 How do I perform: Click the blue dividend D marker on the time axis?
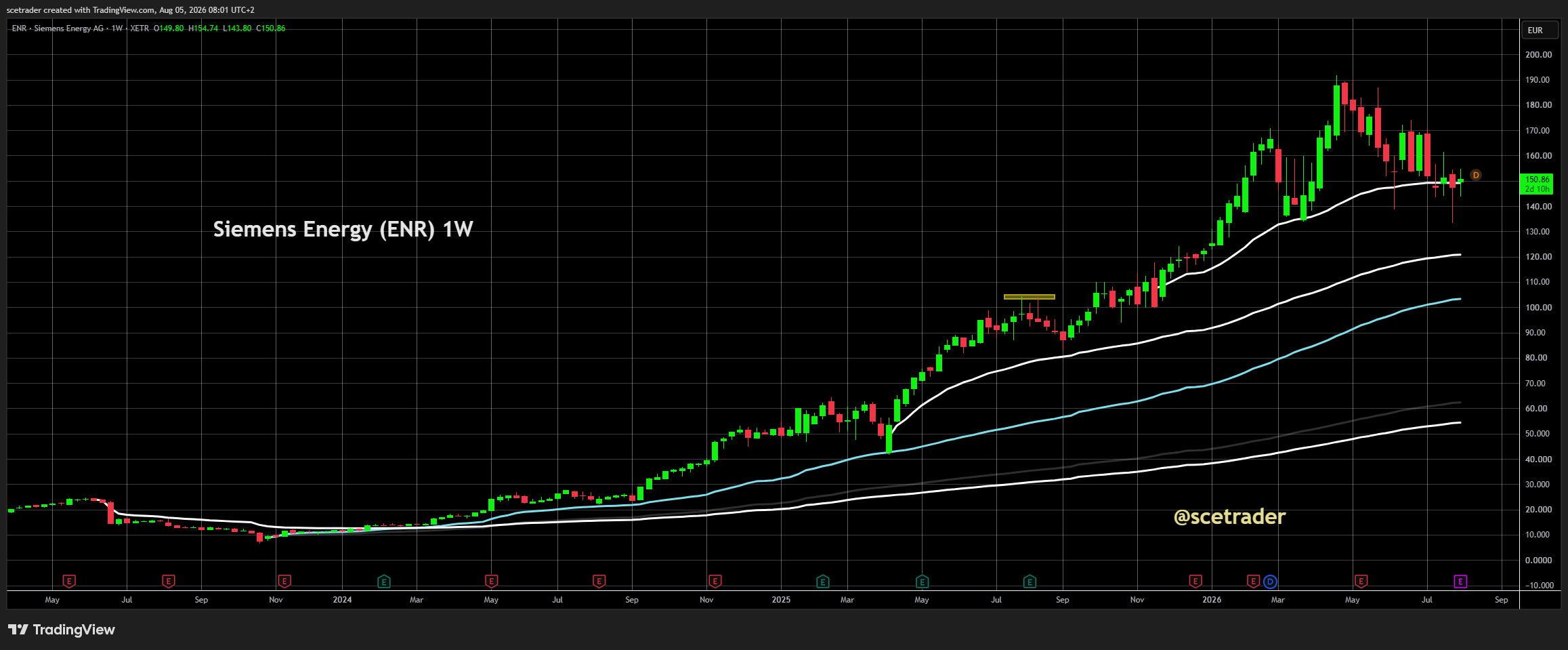1270,581
